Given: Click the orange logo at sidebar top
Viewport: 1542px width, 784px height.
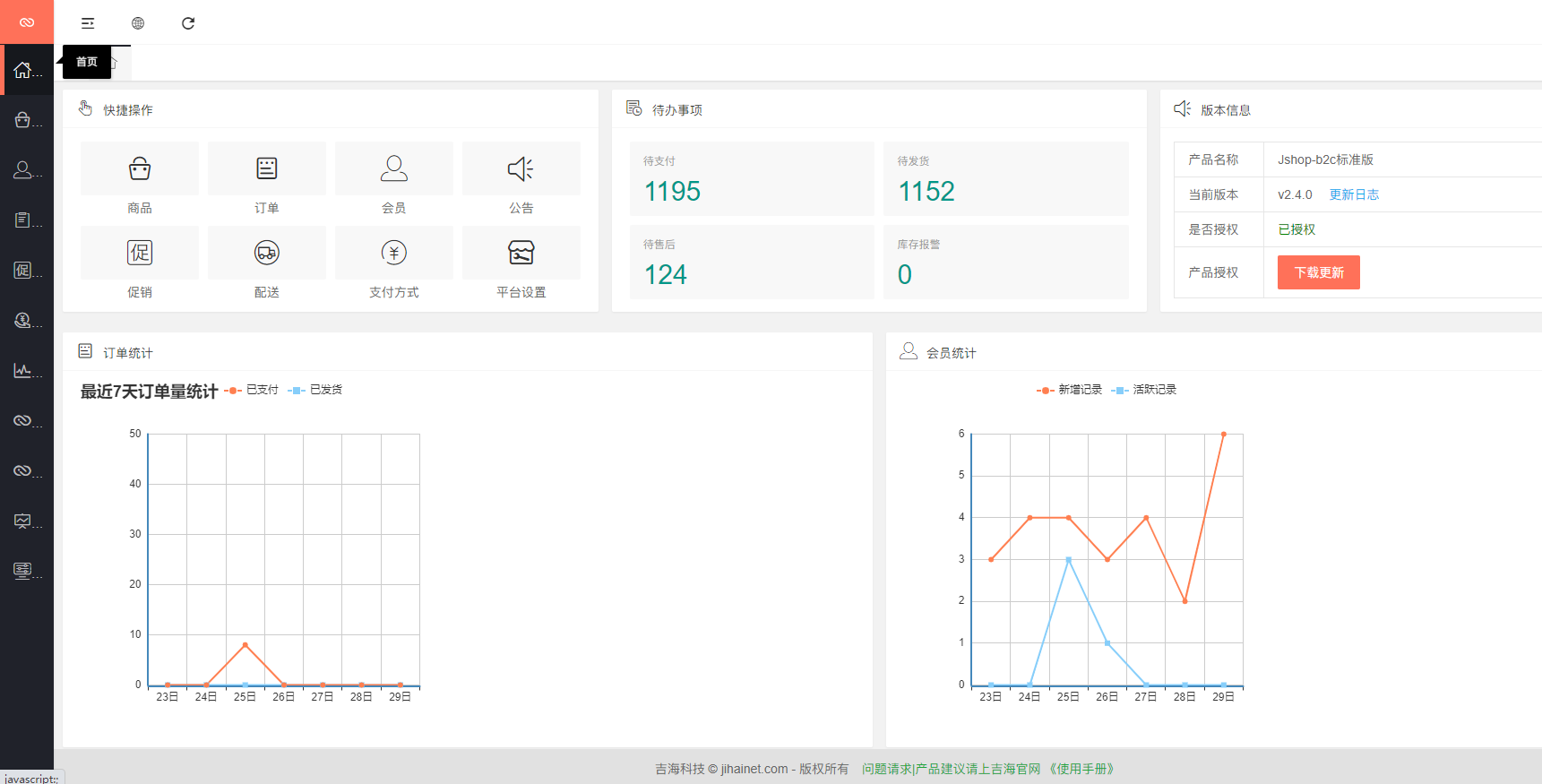Looking at the screenshot, I should tap(27, 22).
